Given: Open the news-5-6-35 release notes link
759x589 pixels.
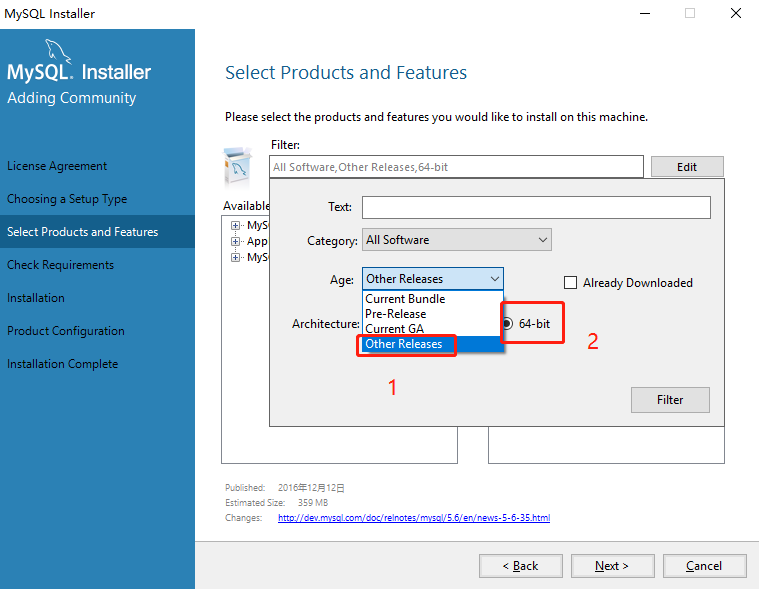Looking at the screenshot, I should pos(414,518).
